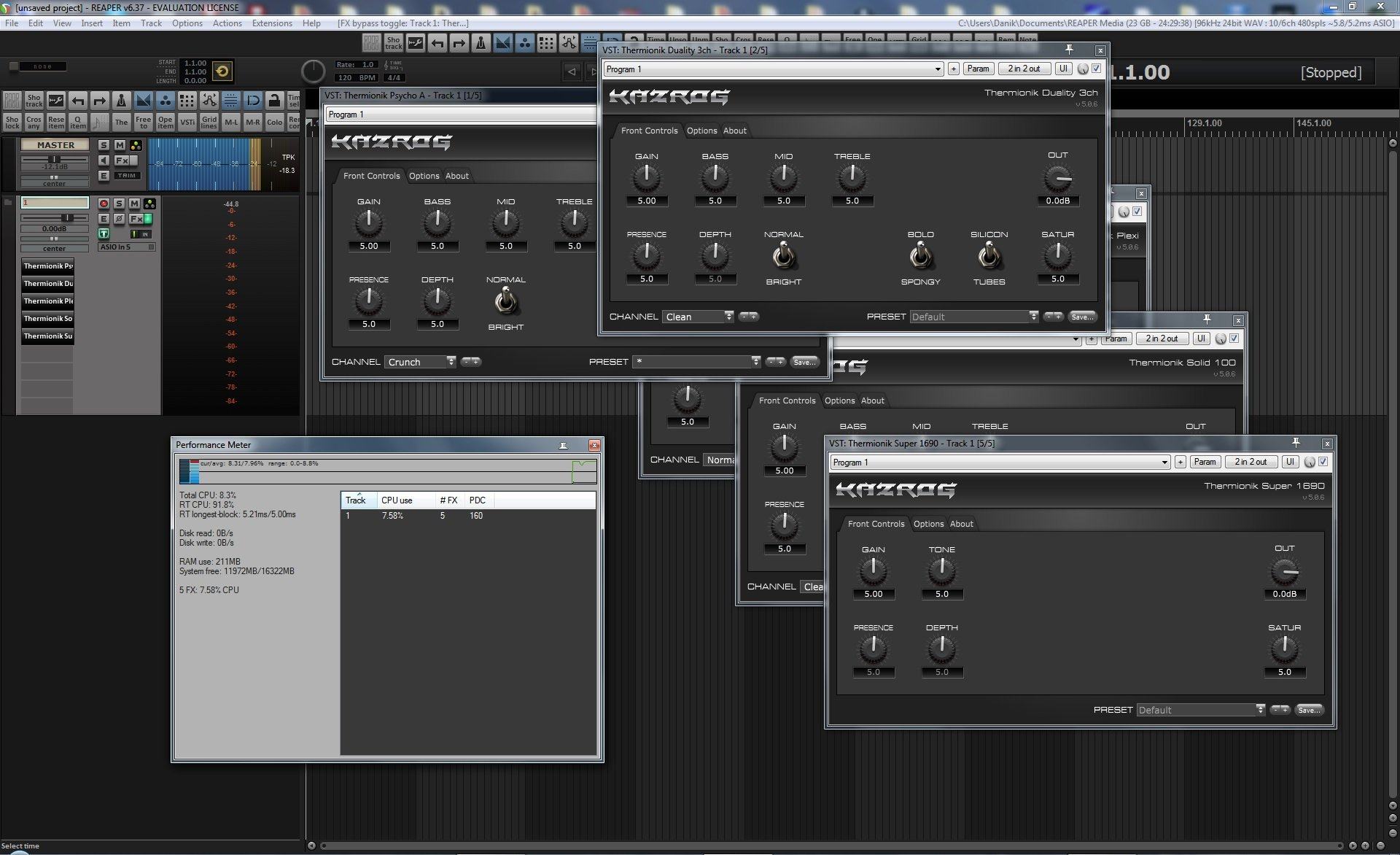Click the lock icon in the left toolbar
The image size is (1400, 855).
pyautogui.click(x=274, y=100)
